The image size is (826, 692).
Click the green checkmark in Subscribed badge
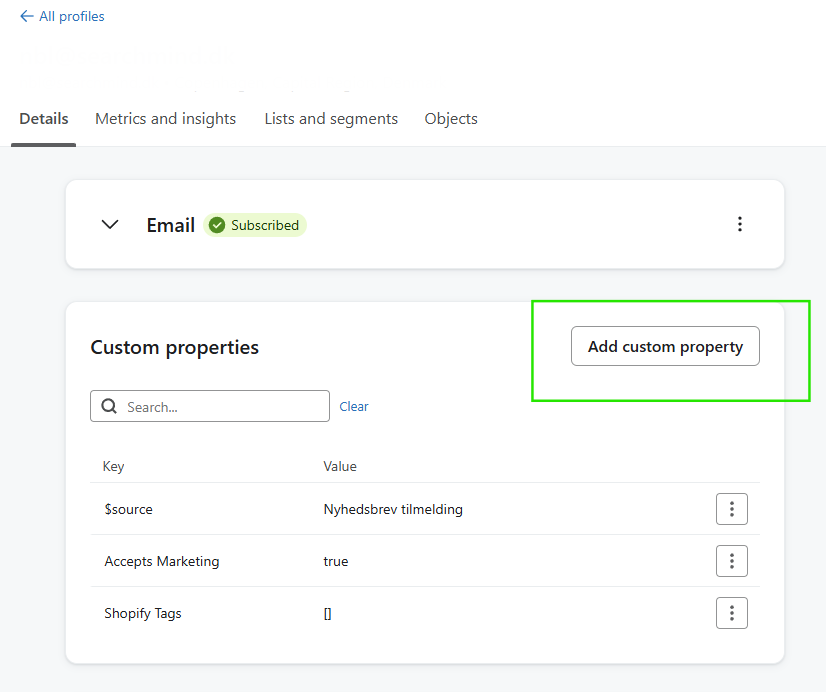[217, 226]
